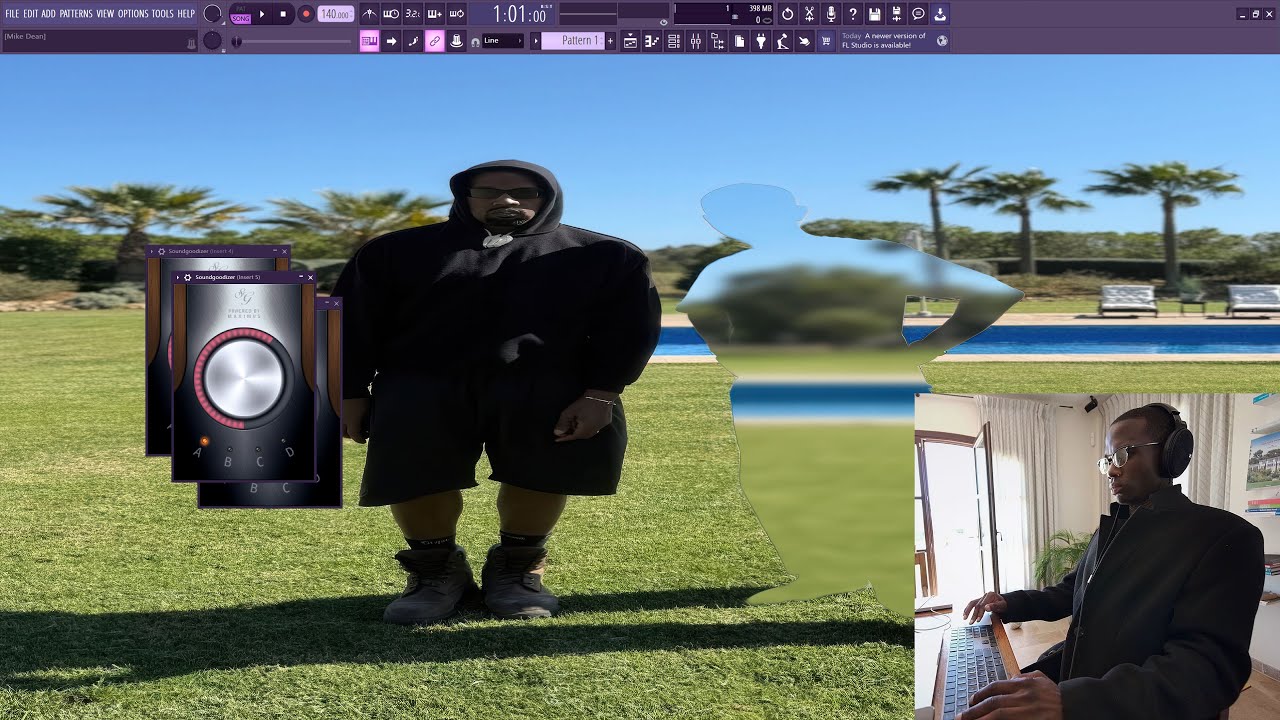The width and height of the screenshot is (1280, 720).
Task: Toggle the PAT/SONG mode switch
Action: click(x=240, y=14)
